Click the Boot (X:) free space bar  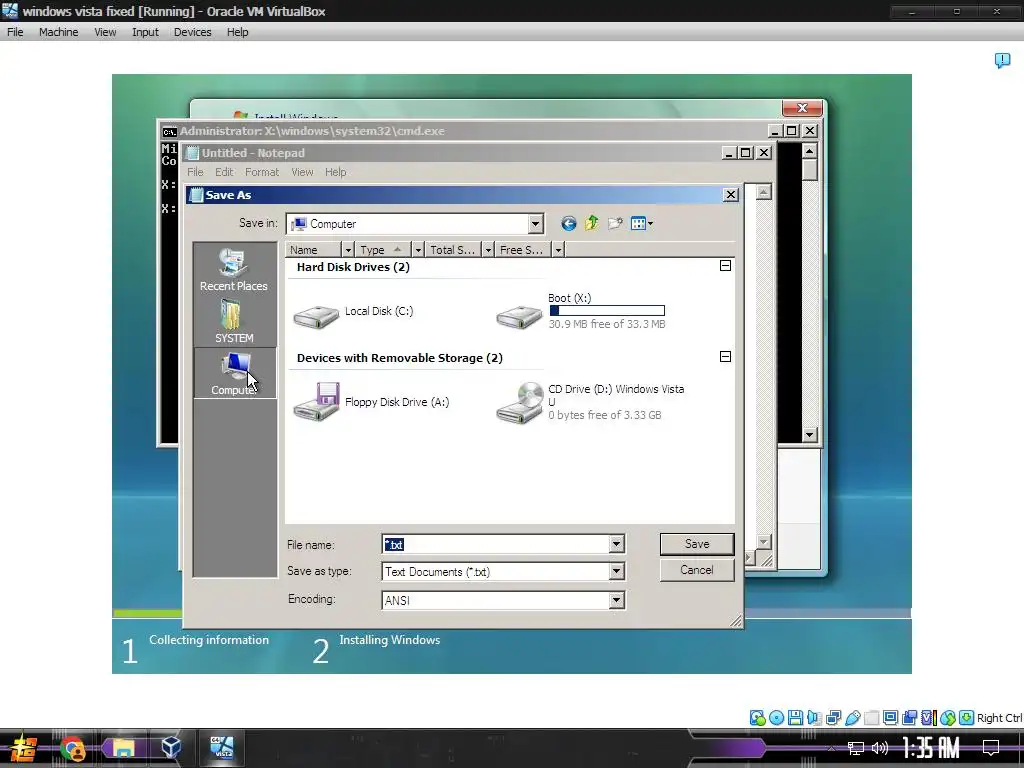[x=607, y=311]
